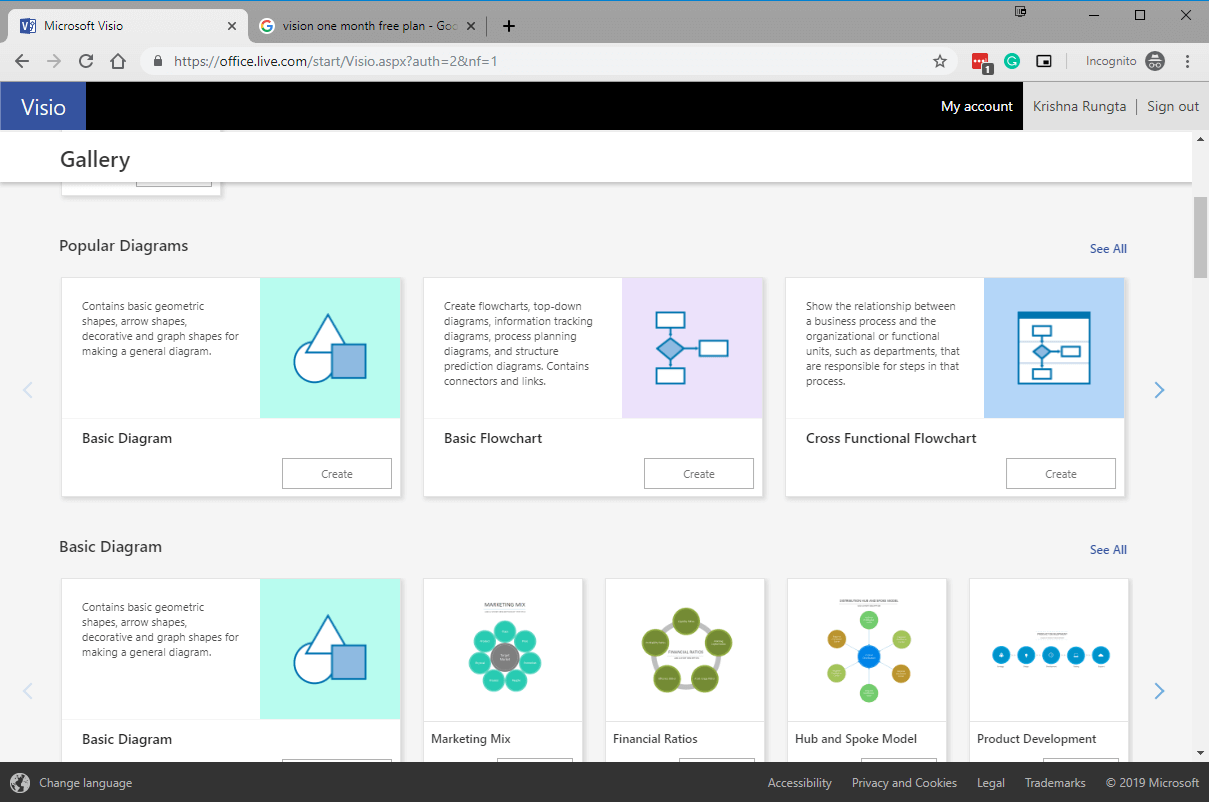
Task: Go to the browser home icon
Action: pos(118,61)
